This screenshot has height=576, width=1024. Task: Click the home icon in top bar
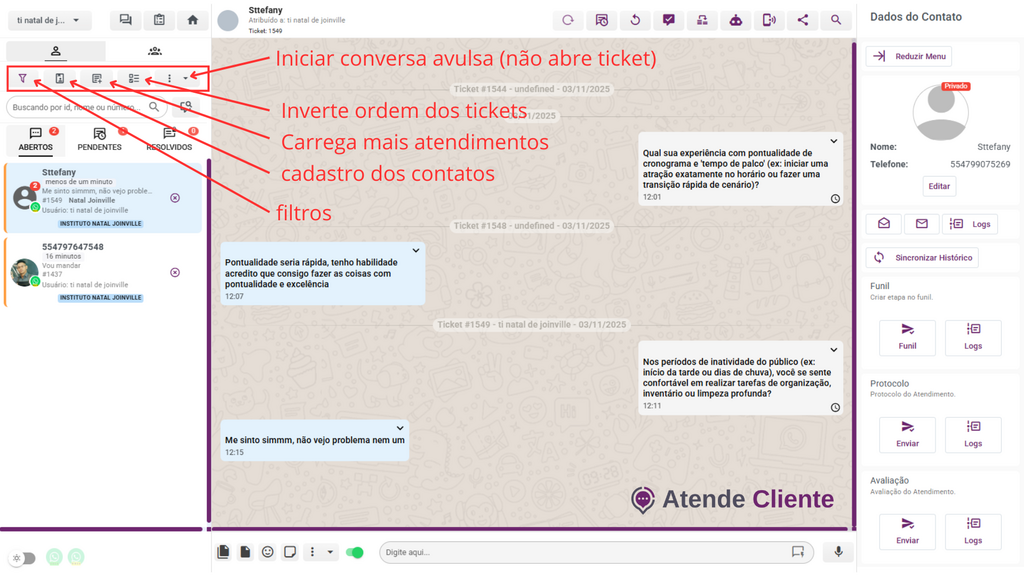(x=193, y=20)
